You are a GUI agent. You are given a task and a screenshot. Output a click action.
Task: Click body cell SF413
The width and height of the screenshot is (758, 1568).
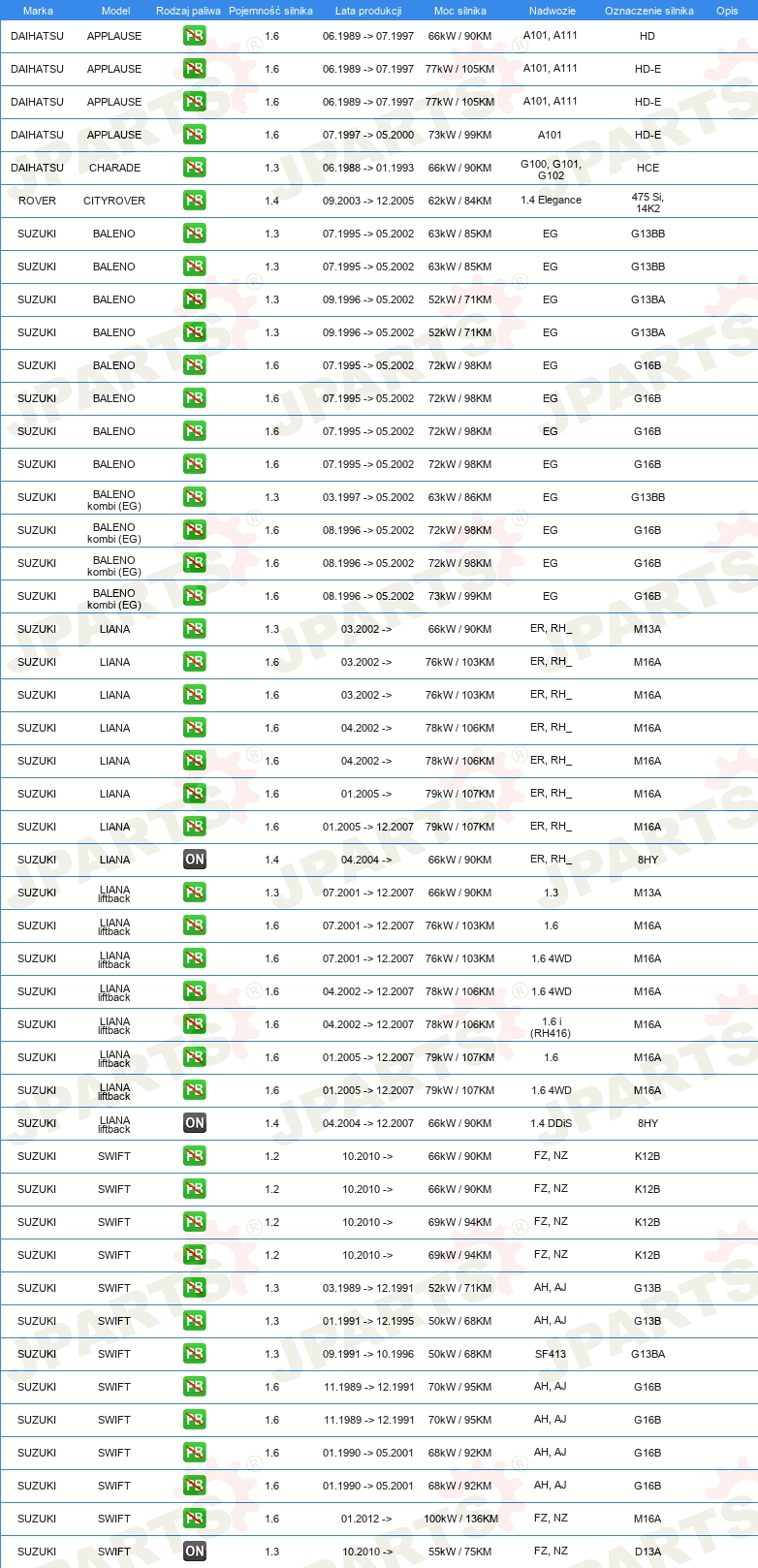(x=551, y=1353)
